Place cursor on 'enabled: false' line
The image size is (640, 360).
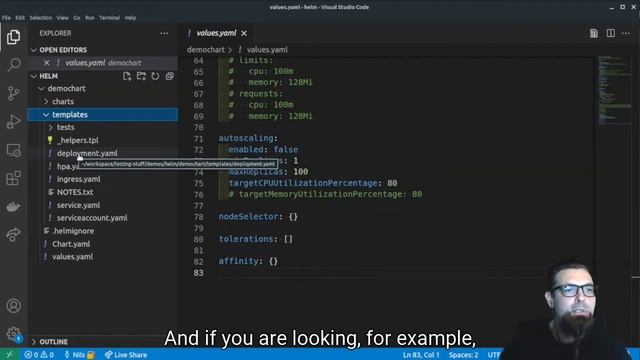(263, 150)
